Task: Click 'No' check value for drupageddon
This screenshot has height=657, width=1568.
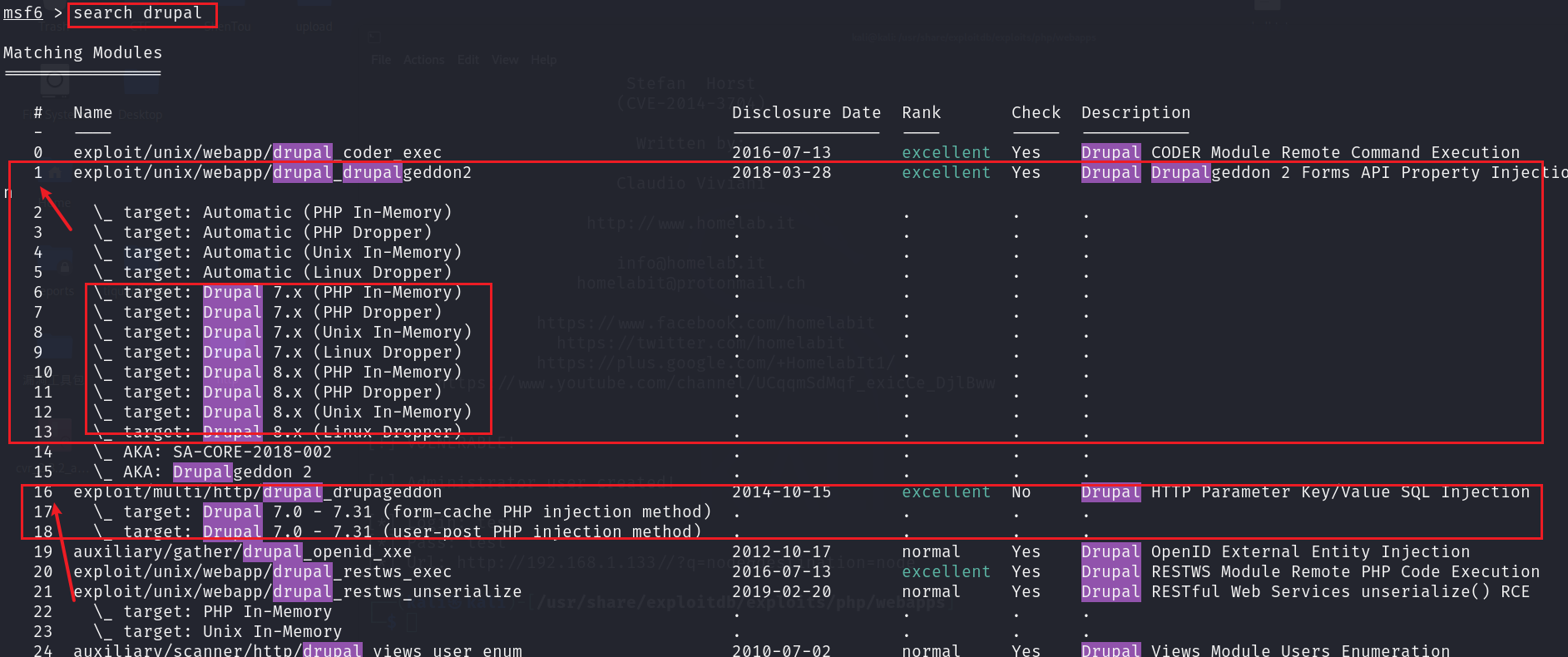Action: click(1021, 492)
